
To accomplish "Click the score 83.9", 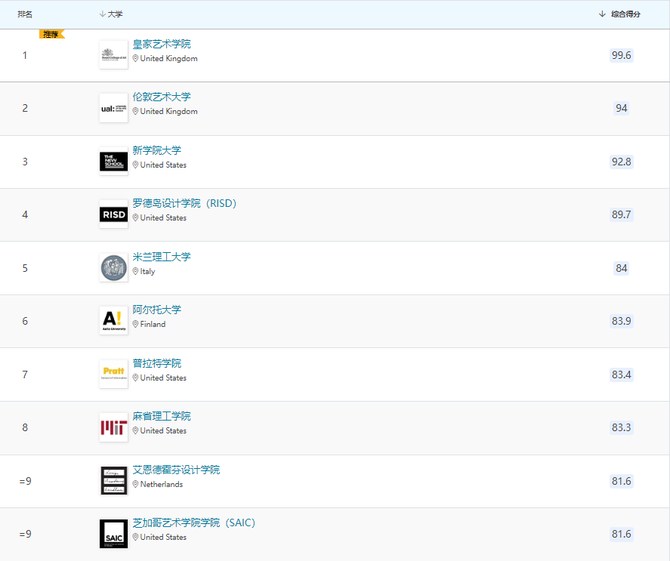I will [x=621, y=321].
